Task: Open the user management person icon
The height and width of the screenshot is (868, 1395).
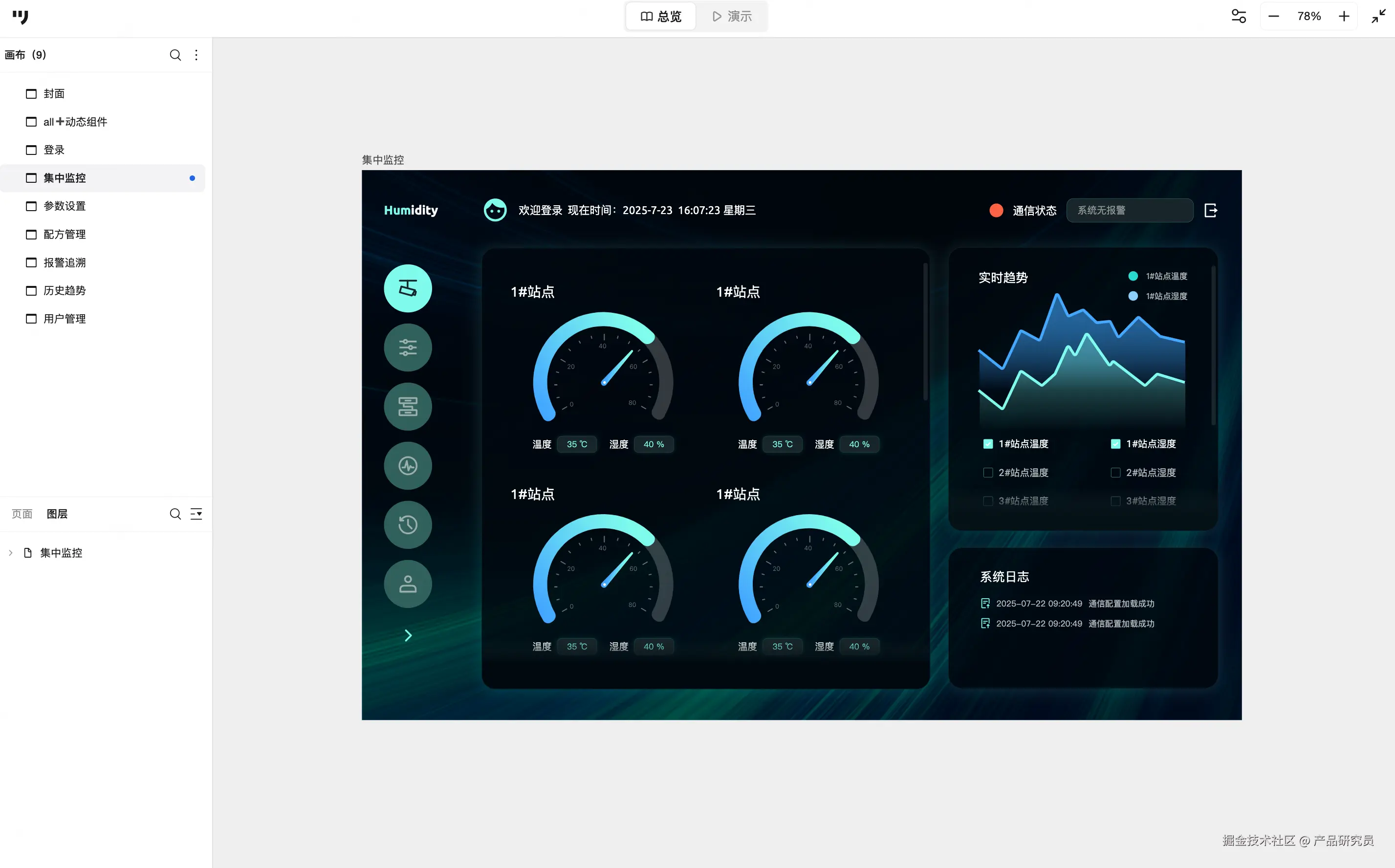Action: (408, 584)
